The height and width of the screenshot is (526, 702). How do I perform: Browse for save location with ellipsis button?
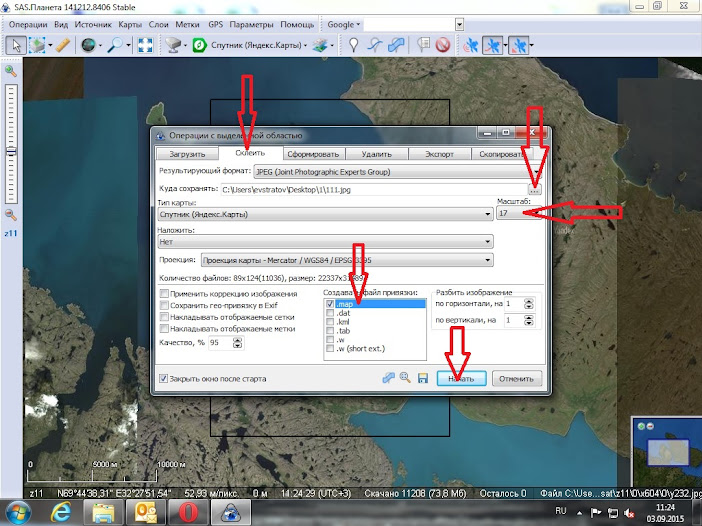(x=535, y=190)
